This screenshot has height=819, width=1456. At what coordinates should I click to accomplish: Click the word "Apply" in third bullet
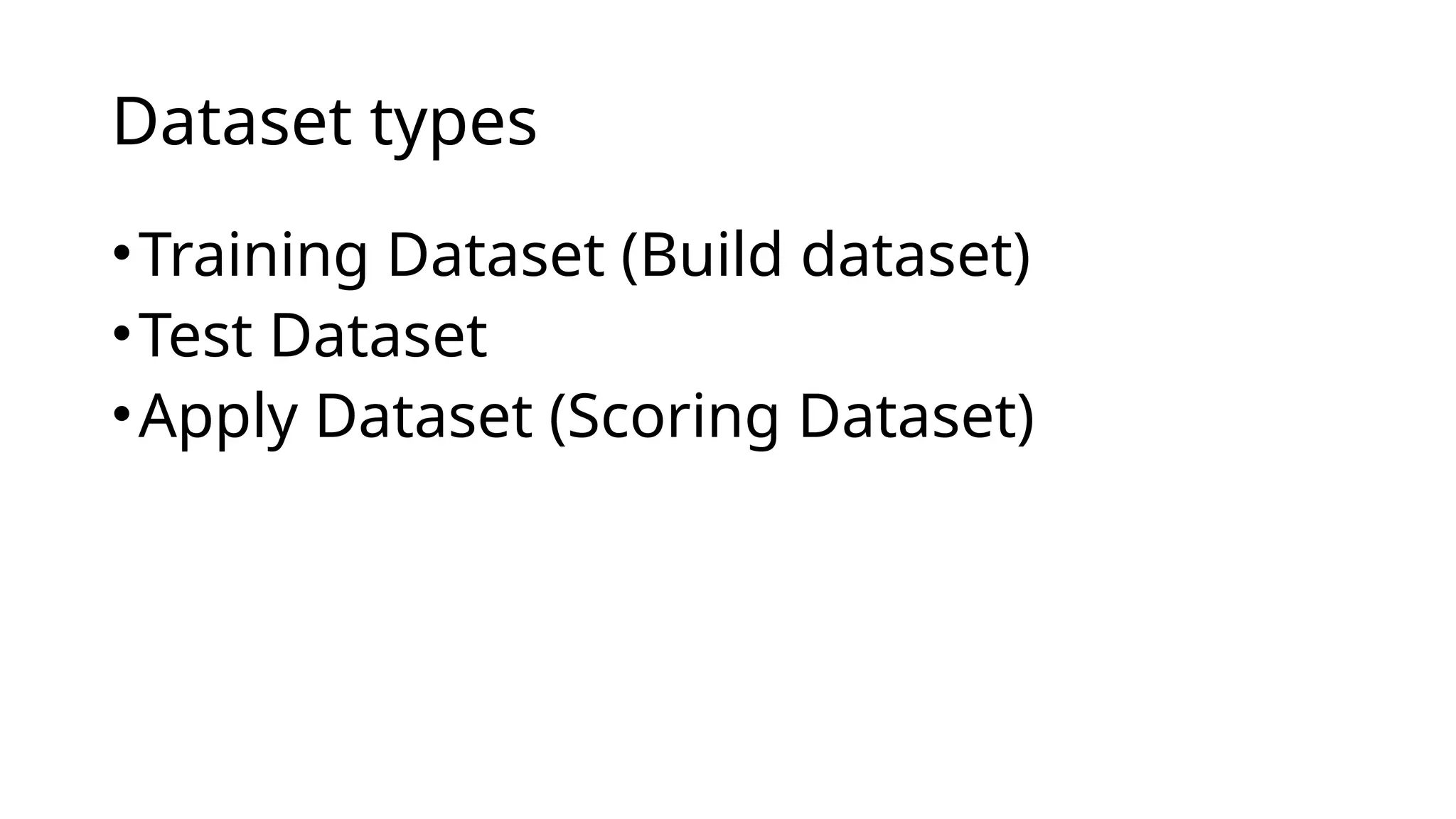(218, 418)
